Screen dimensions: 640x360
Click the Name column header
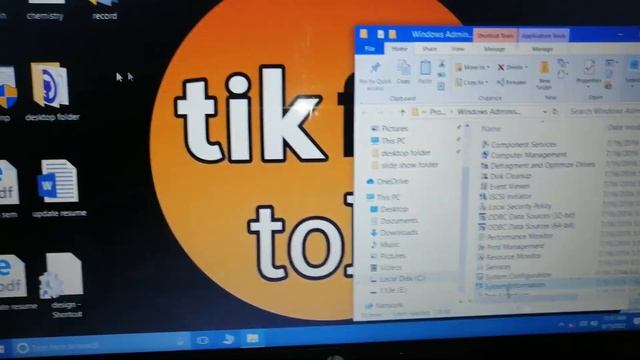(x=491, y=129)
